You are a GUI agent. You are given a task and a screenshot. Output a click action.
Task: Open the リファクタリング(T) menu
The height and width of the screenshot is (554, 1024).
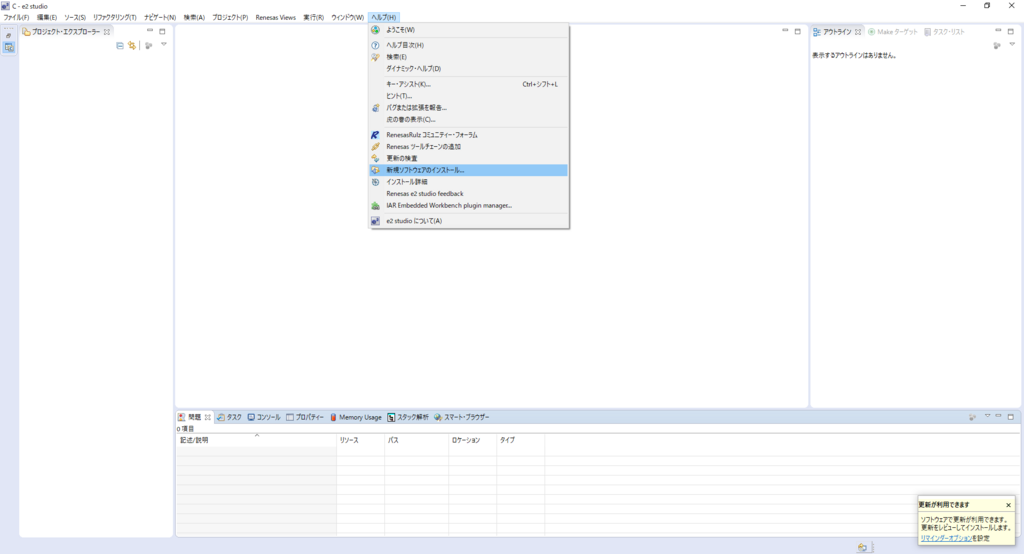point(114,18)
